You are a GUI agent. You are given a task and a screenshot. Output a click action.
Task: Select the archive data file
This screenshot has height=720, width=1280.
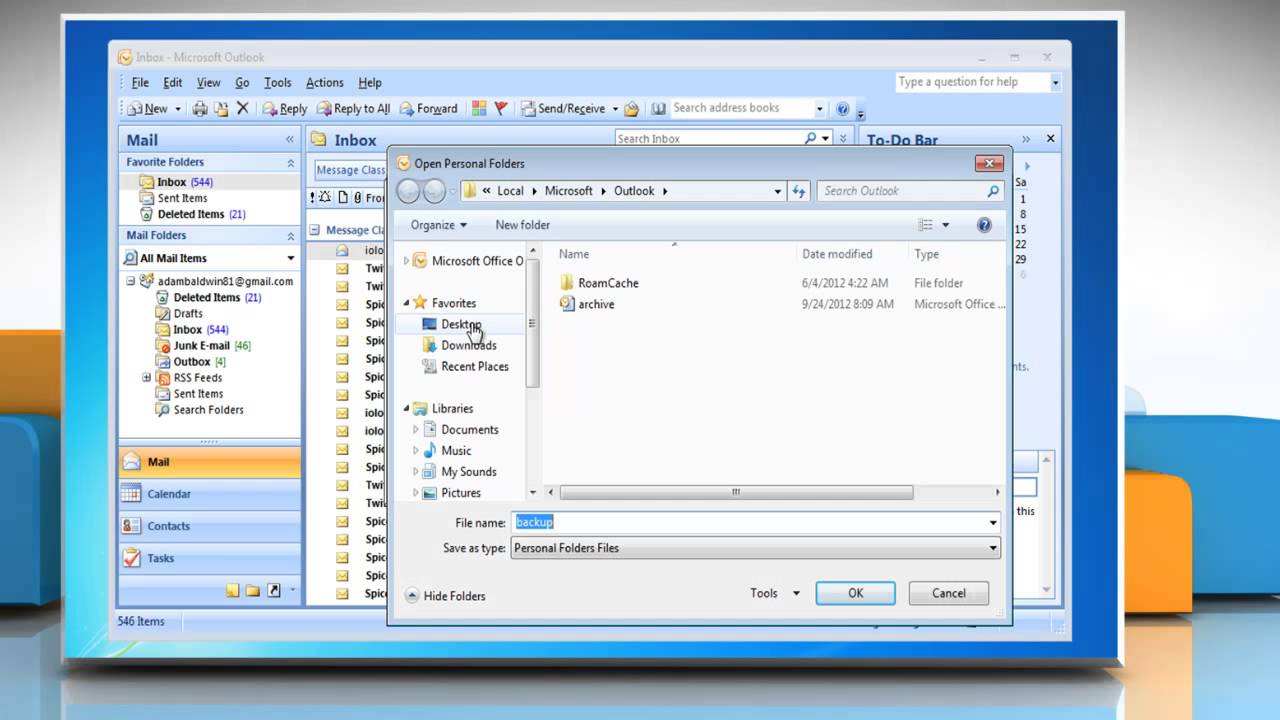pyautogui.click(x=596, y=304)
